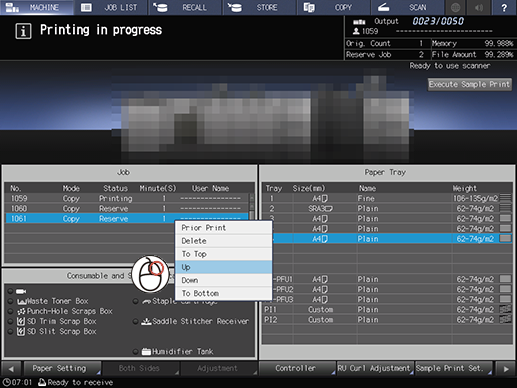The height and width of the screenshot is (388, 517).
Task: Switch to the JOB LIST tab
Action: pyautogui.click(x=111, y=7)
